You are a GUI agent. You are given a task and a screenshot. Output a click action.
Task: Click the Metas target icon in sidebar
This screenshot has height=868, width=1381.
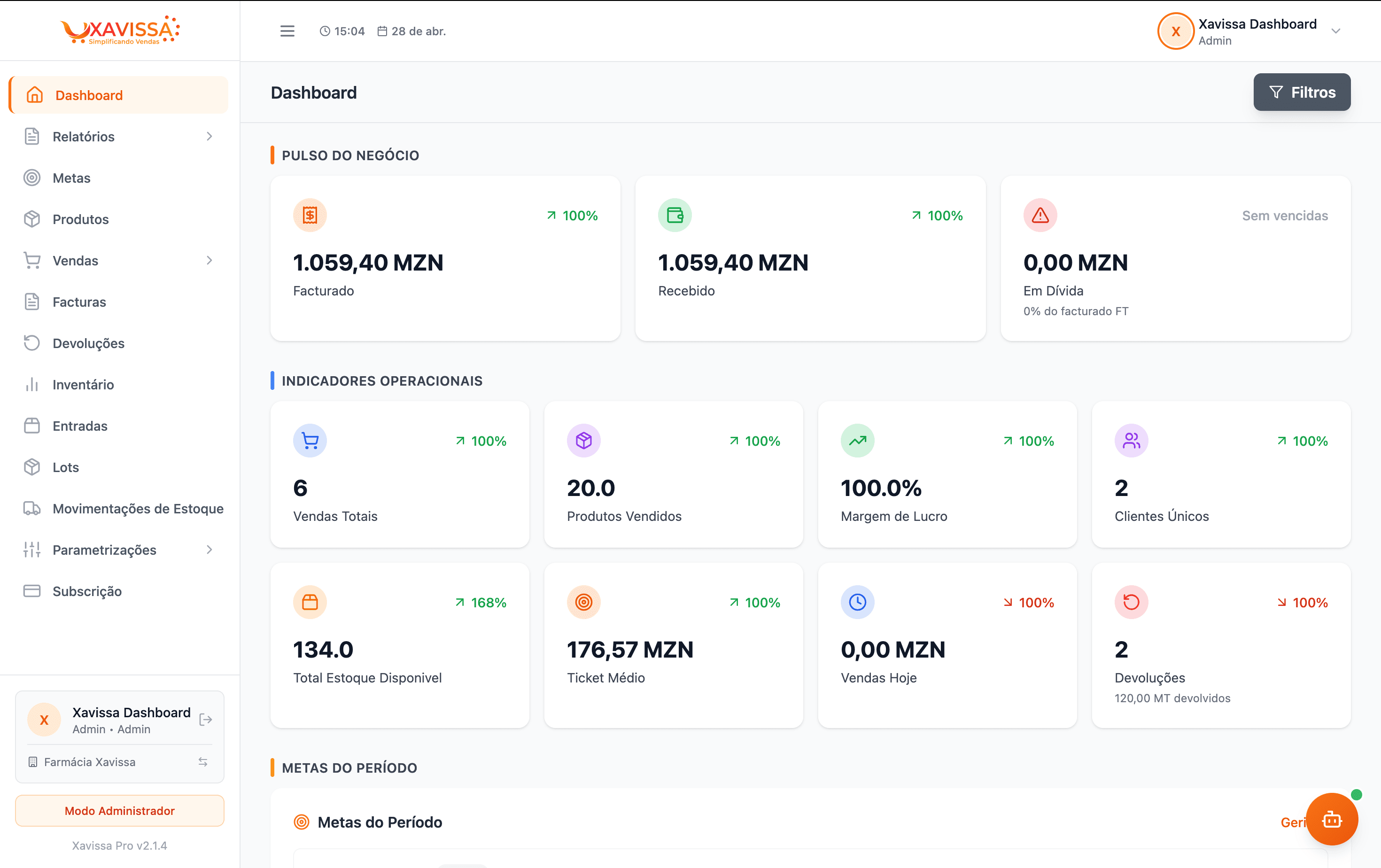[x=32, y=178]
